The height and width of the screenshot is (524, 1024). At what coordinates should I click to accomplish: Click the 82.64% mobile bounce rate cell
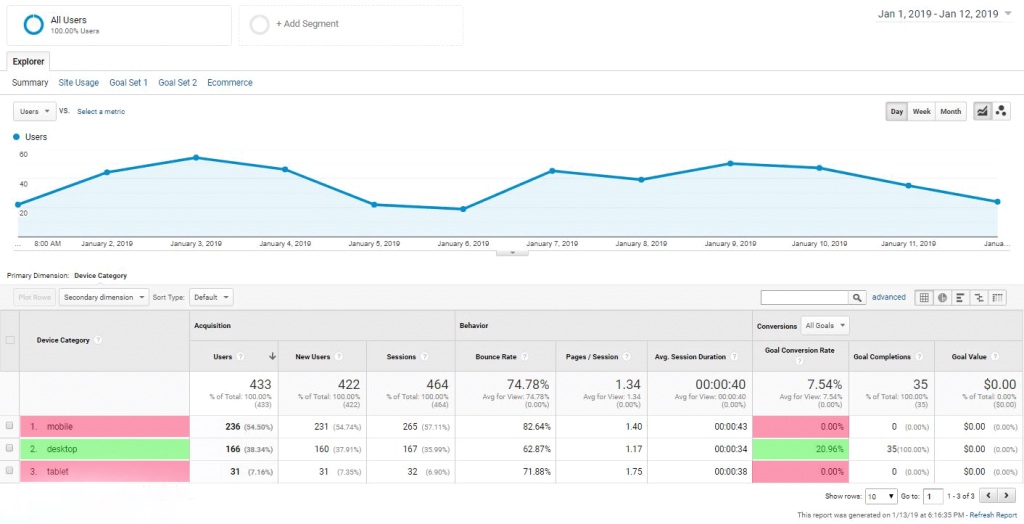(x=505, y=427)
